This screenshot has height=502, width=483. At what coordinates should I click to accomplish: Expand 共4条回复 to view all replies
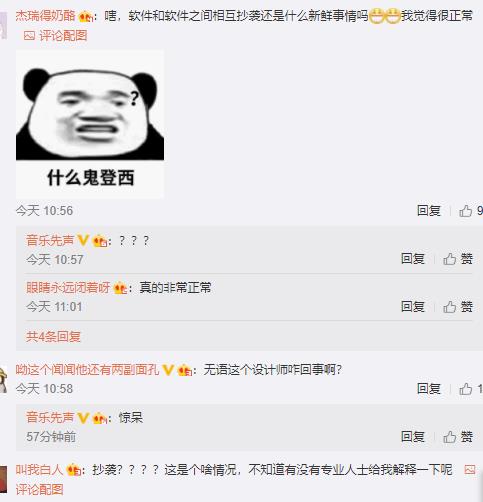[x=53, y=337]
